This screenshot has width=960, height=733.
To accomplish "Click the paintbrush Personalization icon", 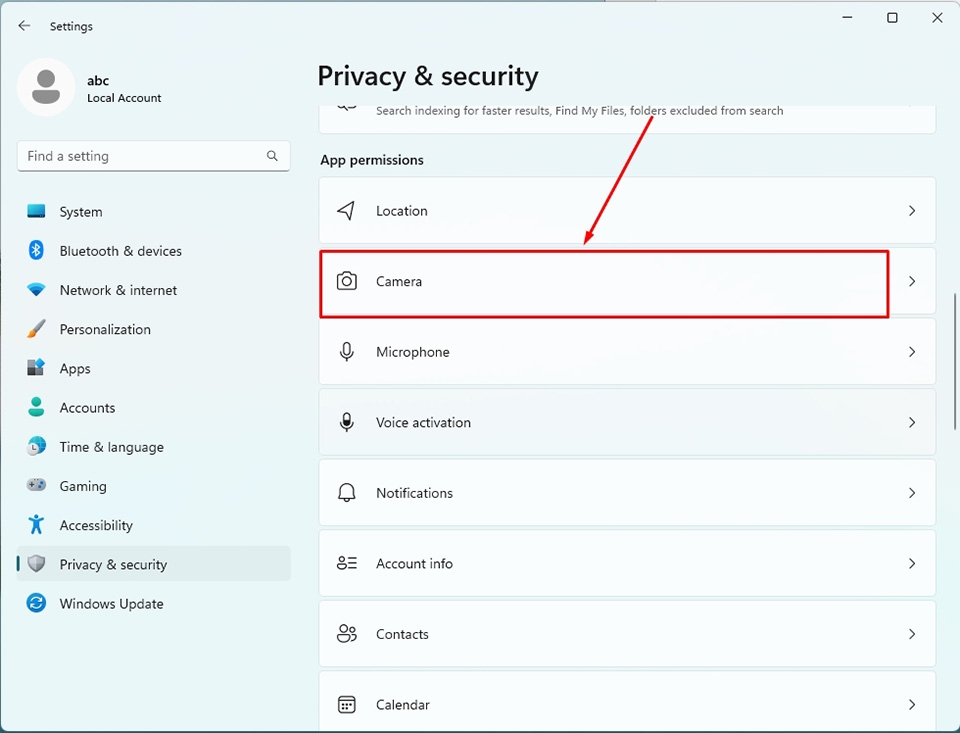I will click(x=36, y=329).
